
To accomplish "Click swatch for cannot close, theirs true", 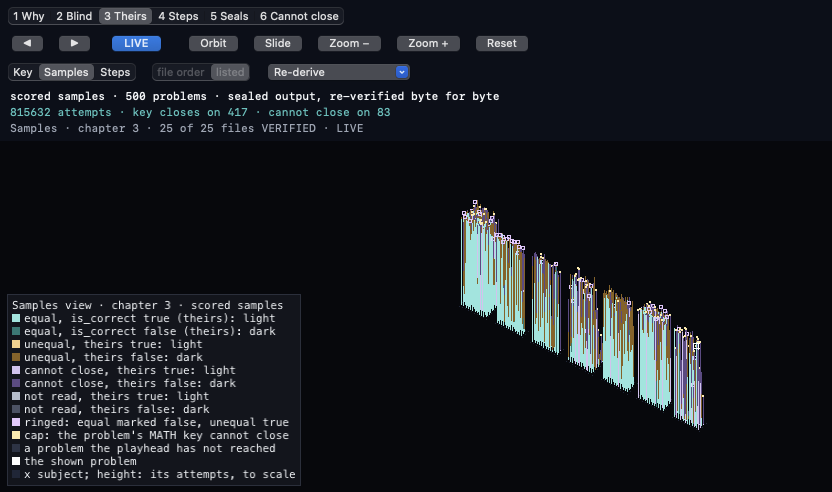I will coord(16,370).
